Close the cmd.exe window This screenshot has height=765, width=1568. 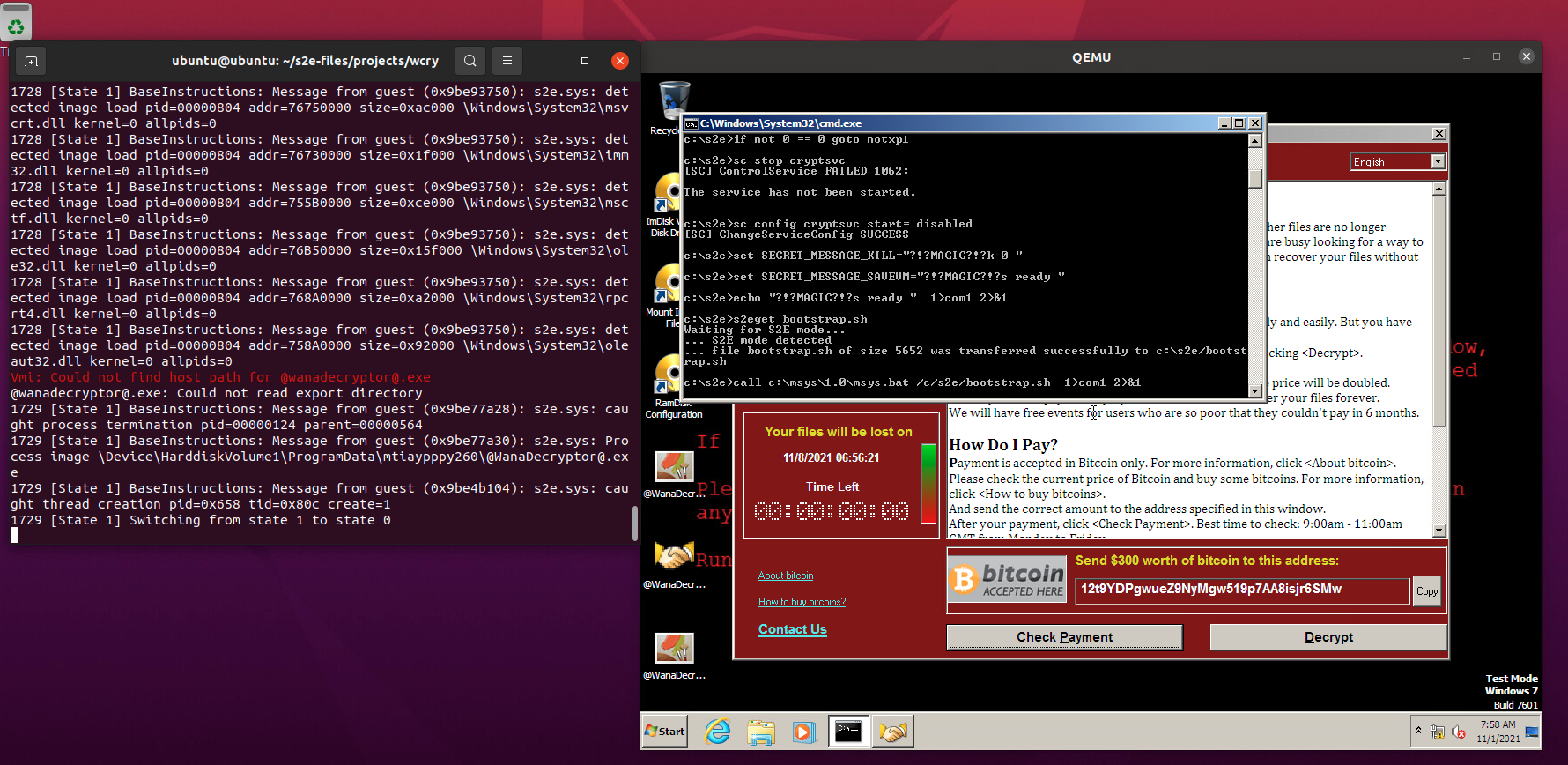[1256, 123]
